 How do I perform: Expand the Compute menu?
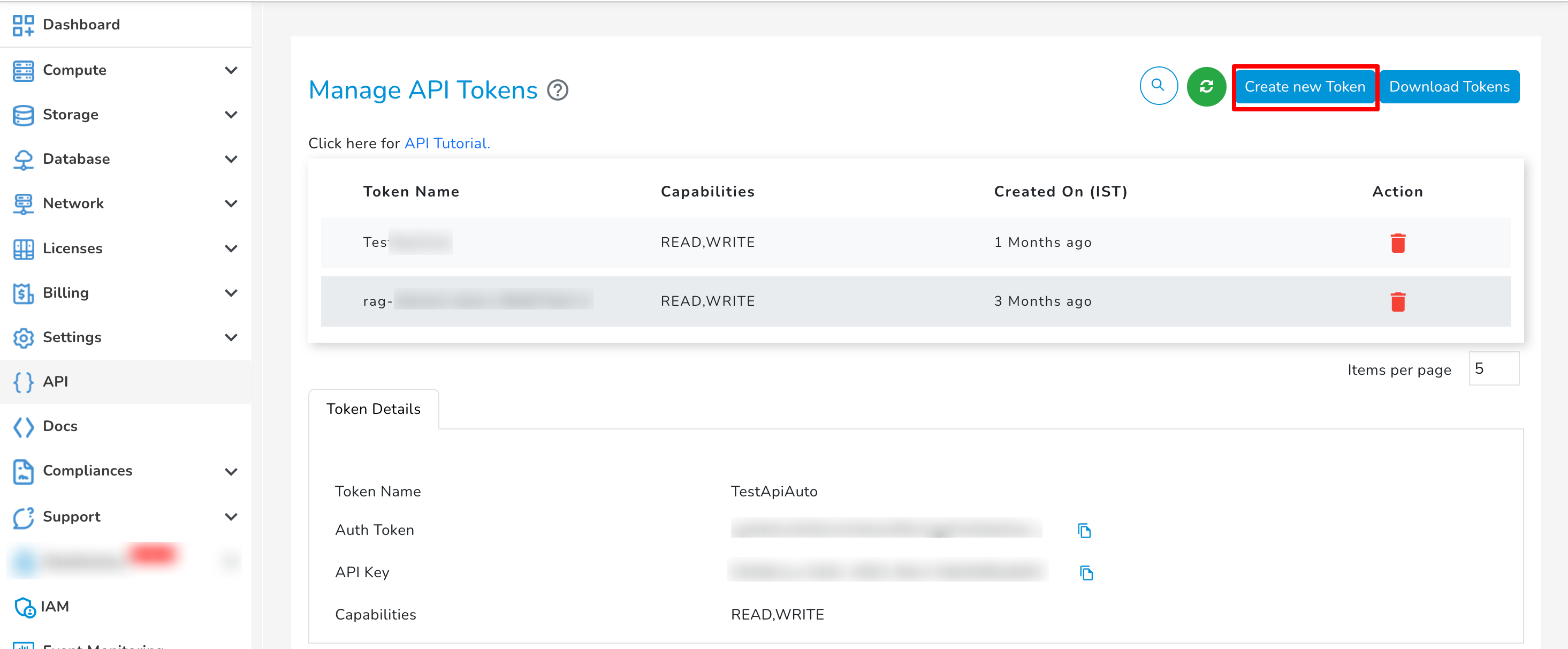pyautogui.click(x=230, y=70)
